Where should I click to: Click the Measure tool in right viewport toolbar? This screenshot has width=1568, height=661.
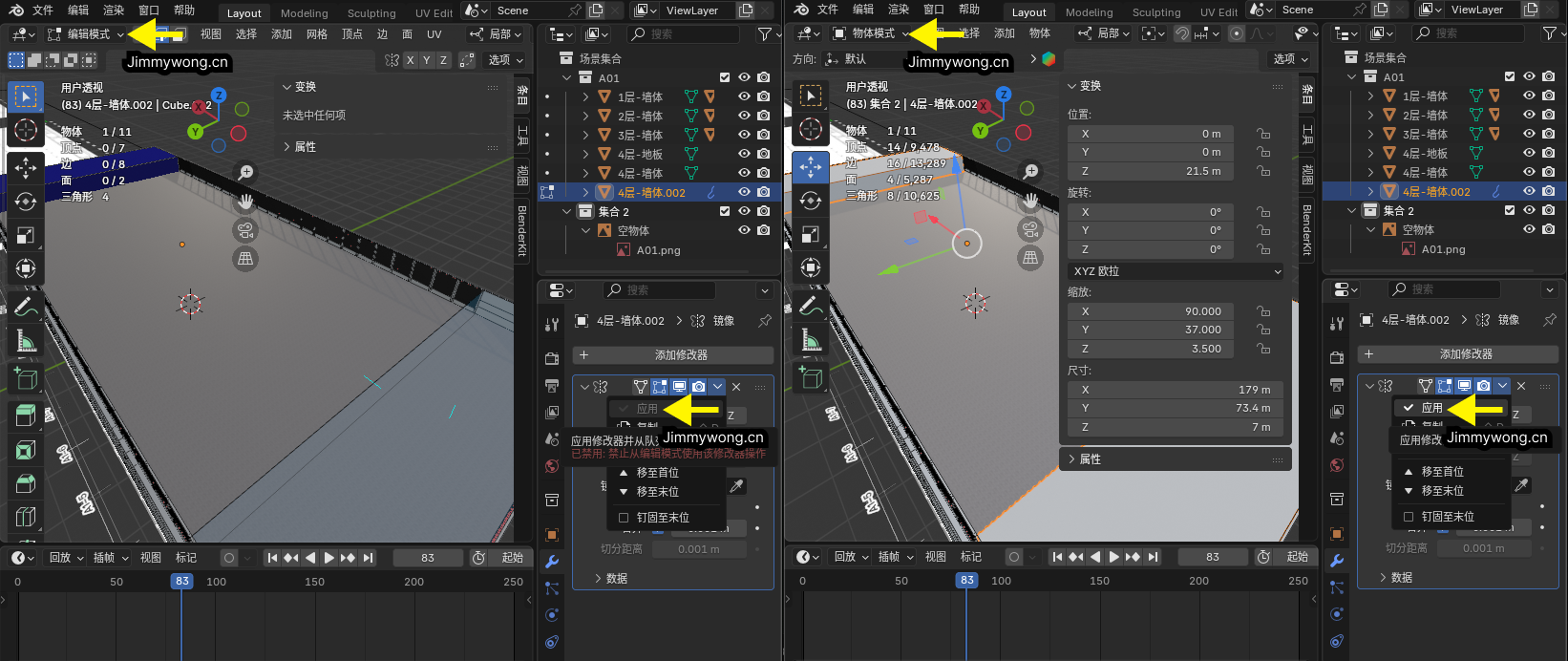(x=810, y=339)
